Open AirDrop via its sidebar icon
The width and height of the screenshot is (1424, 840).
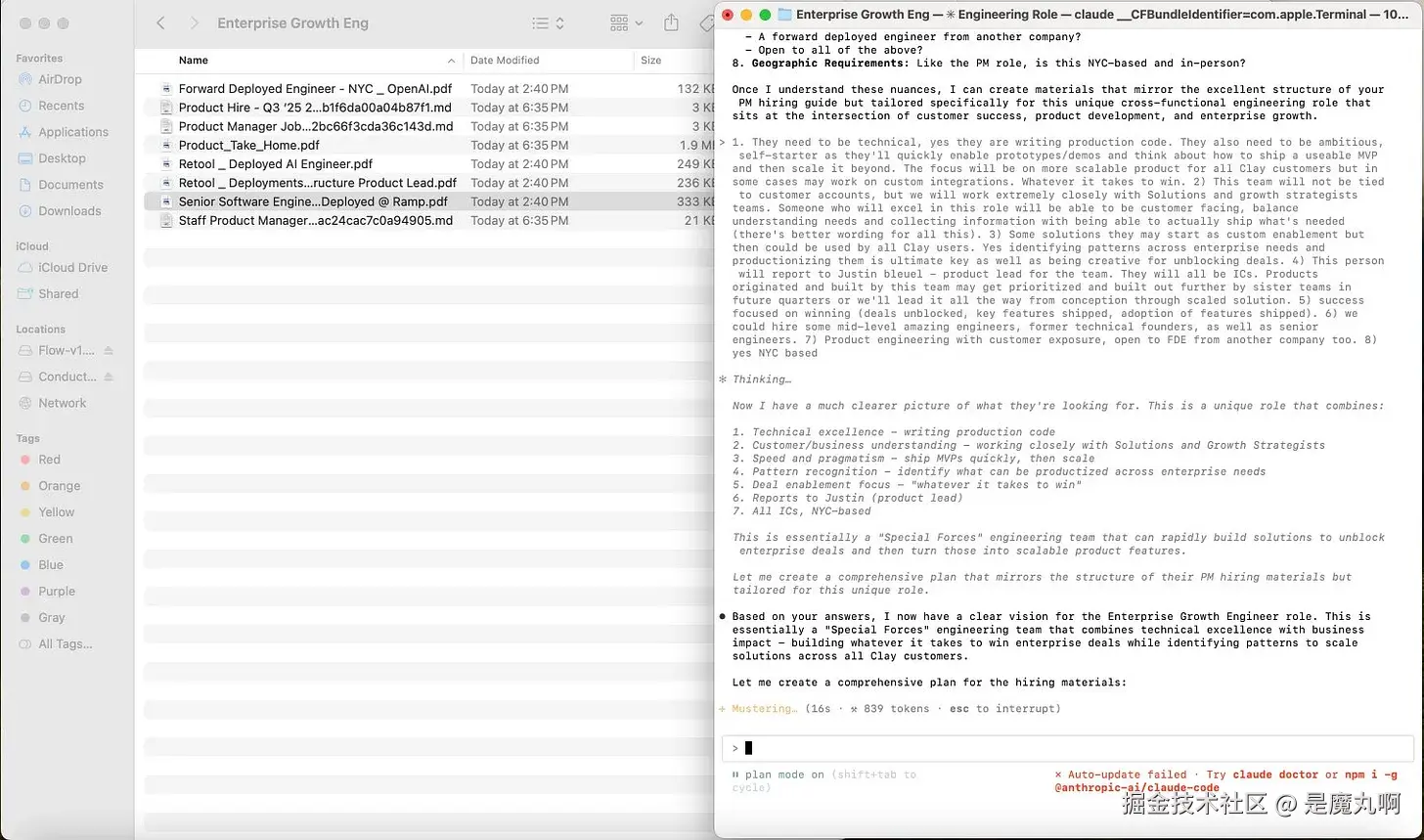tap(25, 79)
